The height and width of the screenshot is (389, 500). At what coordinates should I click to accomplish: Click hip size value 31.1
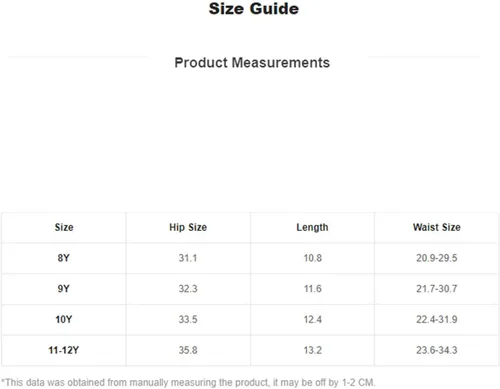click(188, 258)
